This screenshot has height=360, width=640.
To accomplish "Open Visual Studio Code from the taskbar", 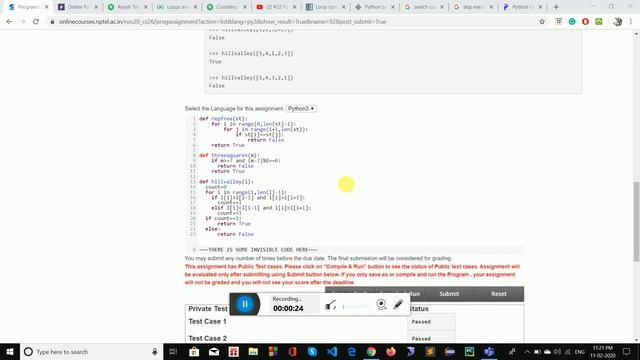I will tap(332, 351).
